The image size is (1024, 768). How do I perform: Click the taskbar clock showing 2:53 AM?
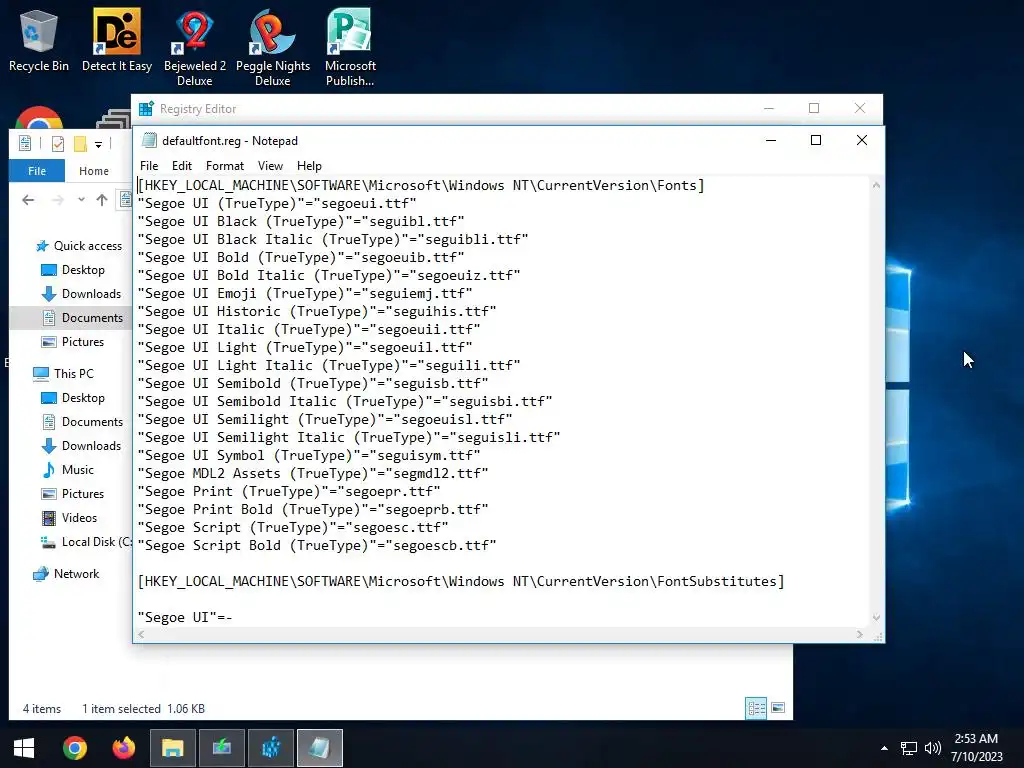point(976,748)
